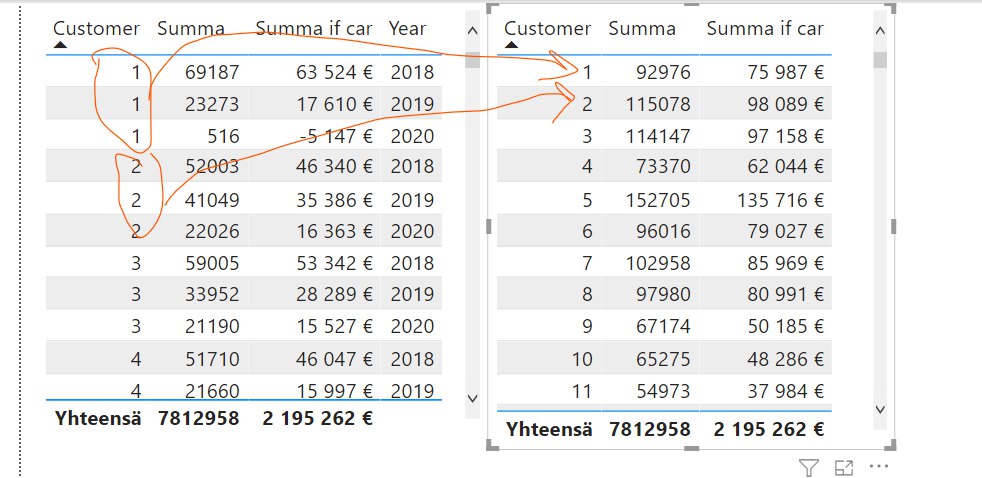Select cell 15 527 € in left table
The image size is (982, 478).
[x=334, y=326]
